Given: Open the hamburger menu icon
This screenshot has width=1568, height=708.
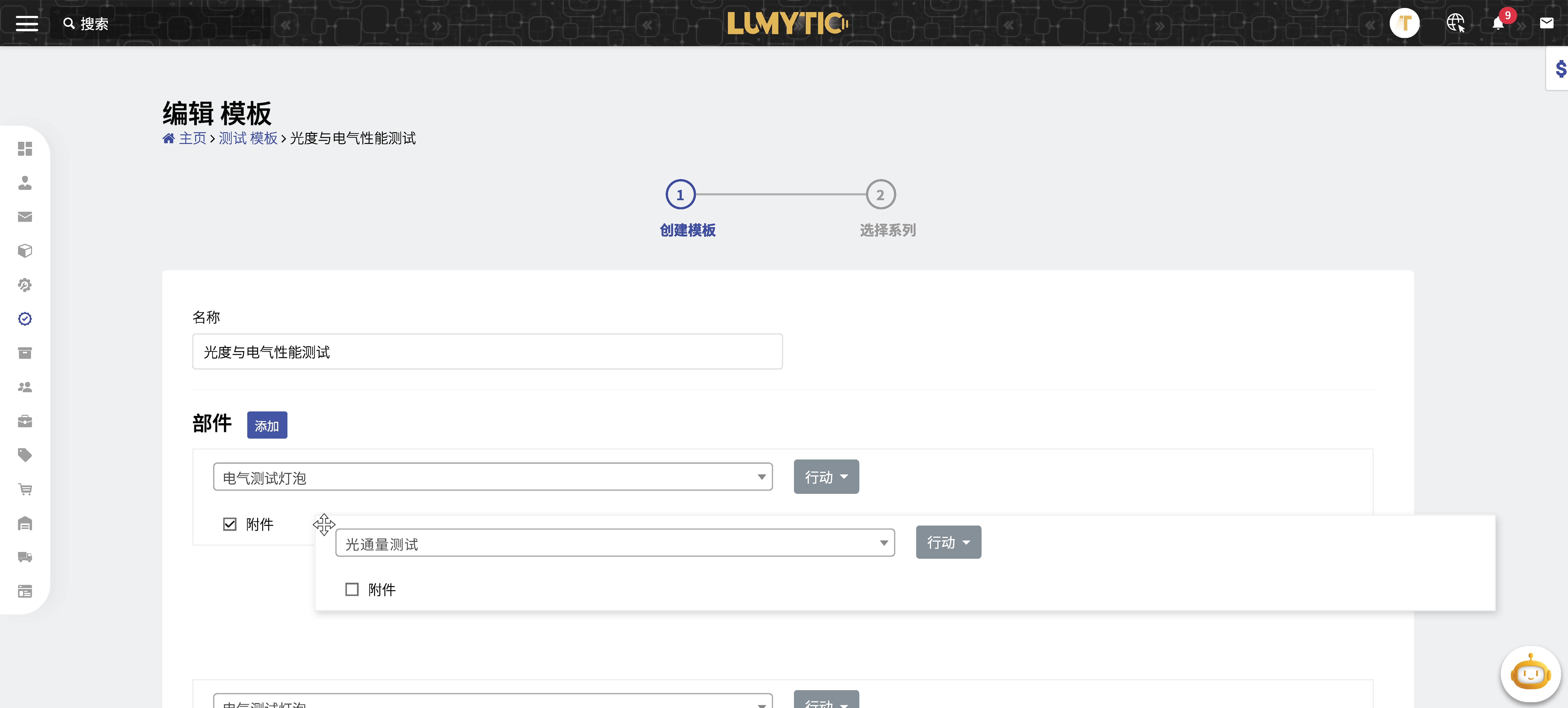Looking at the screenshot, I should pos(27,23).
